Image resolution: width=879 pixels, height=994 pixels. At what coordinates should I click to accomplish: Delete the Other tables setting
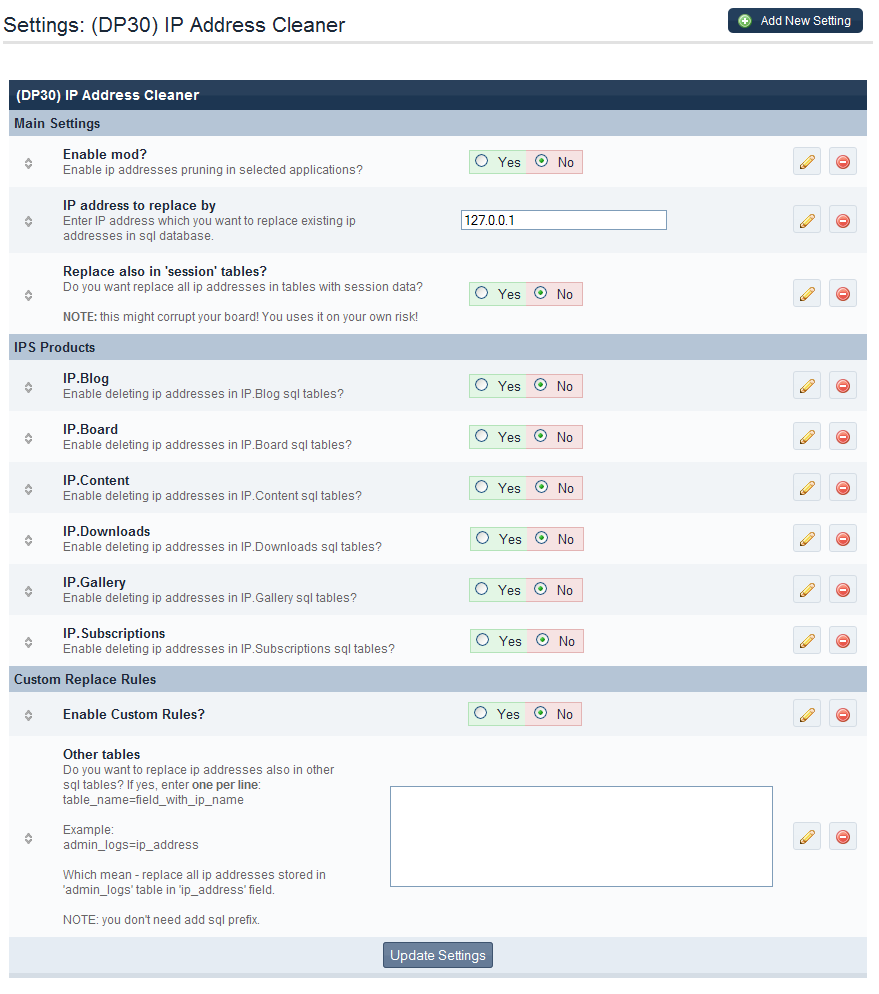click(843, 836)
